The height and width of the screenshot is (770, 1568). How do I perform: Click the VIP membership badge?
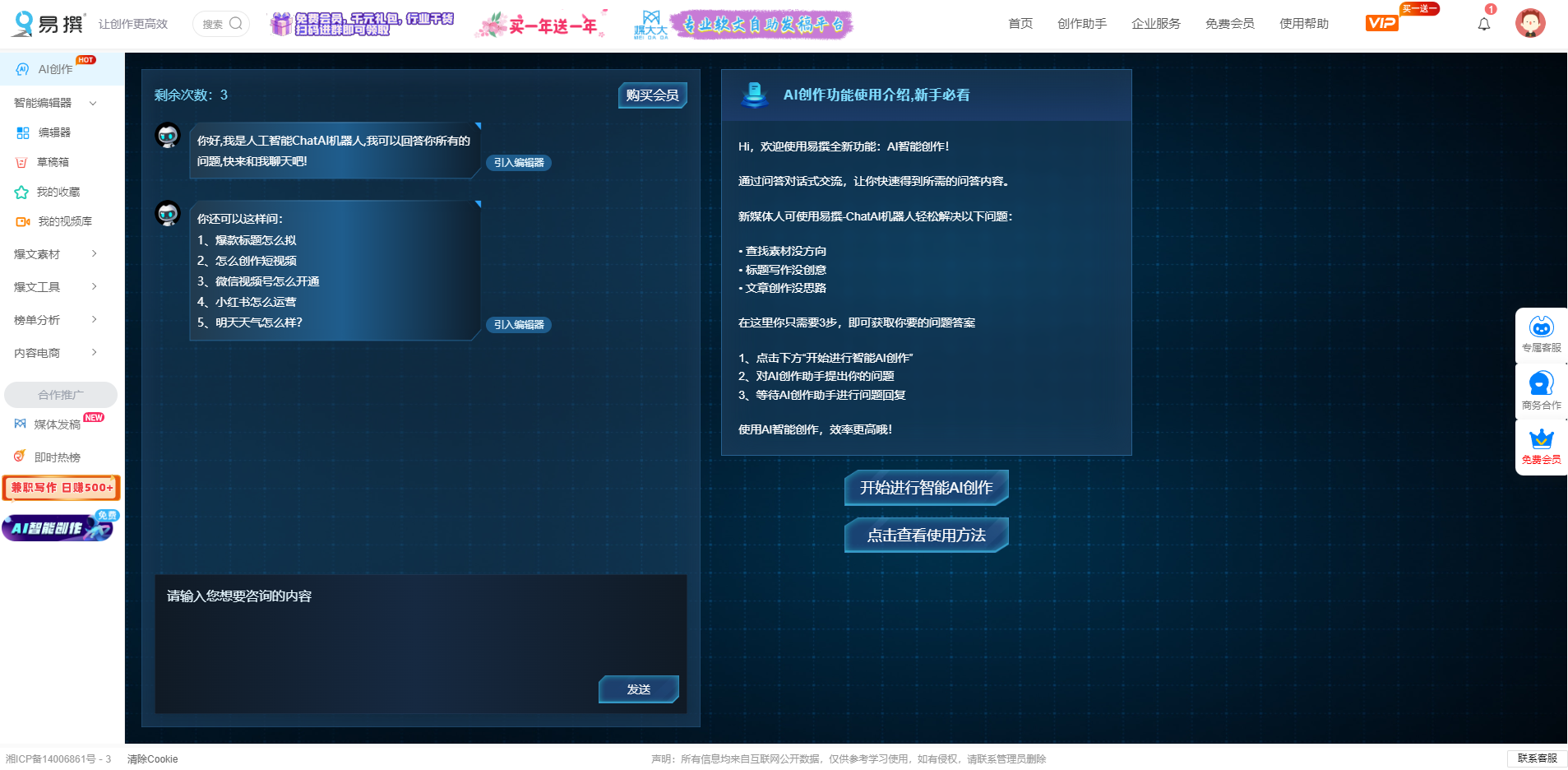click(x=1381, y=23)
